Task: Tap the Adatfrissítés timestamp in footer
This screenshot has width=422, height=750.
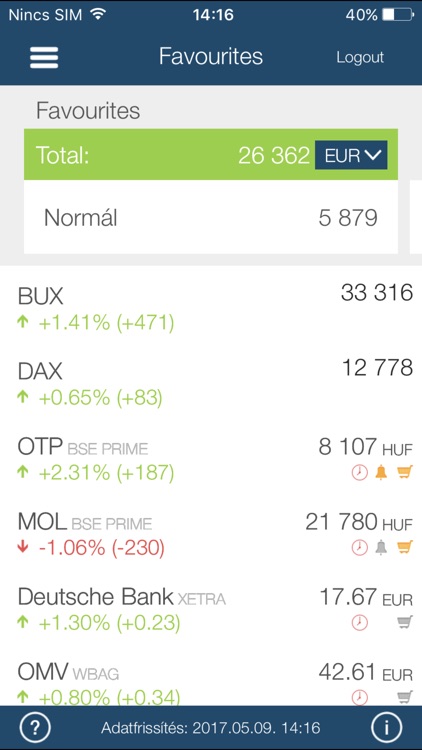Action: pyautogui.click(x=211, y=728)
